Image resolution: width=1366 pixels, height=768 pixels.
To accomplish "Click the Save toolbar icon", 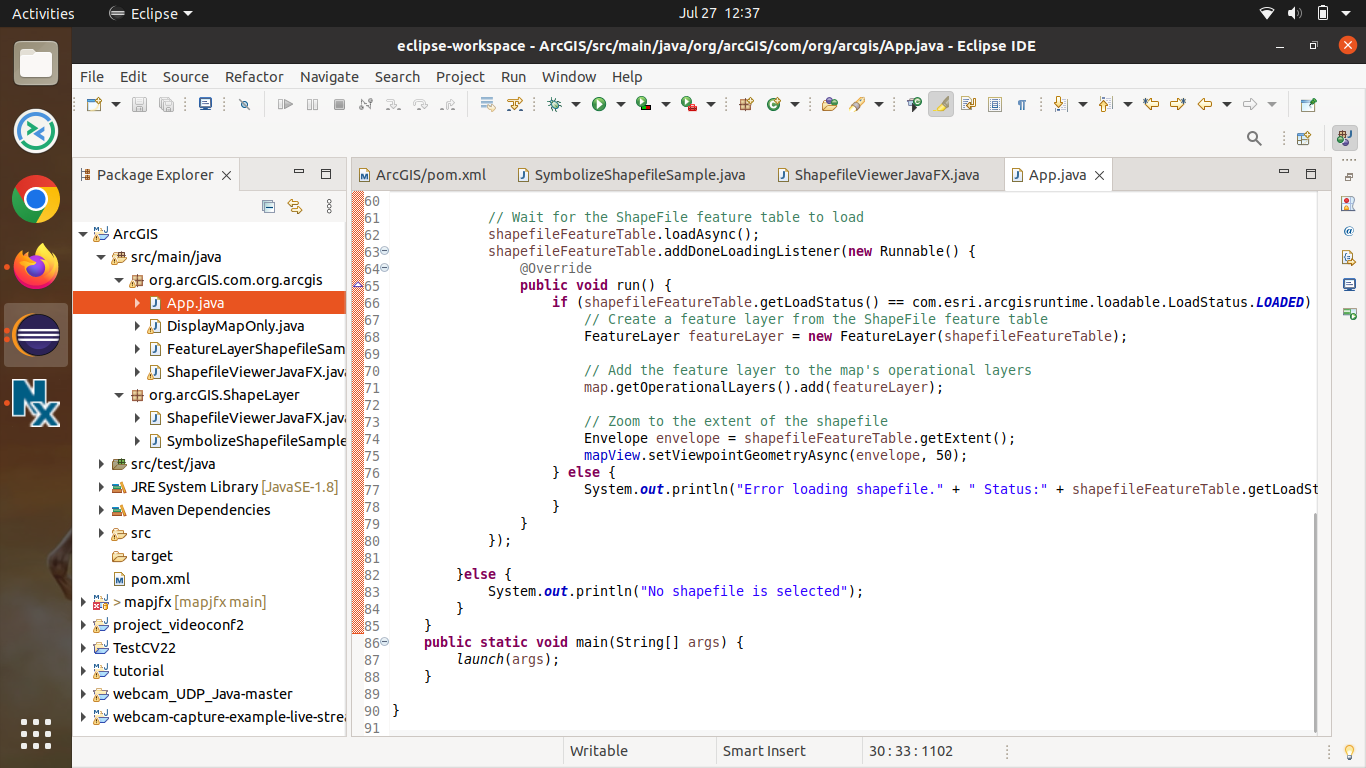I will coord(139,104).
